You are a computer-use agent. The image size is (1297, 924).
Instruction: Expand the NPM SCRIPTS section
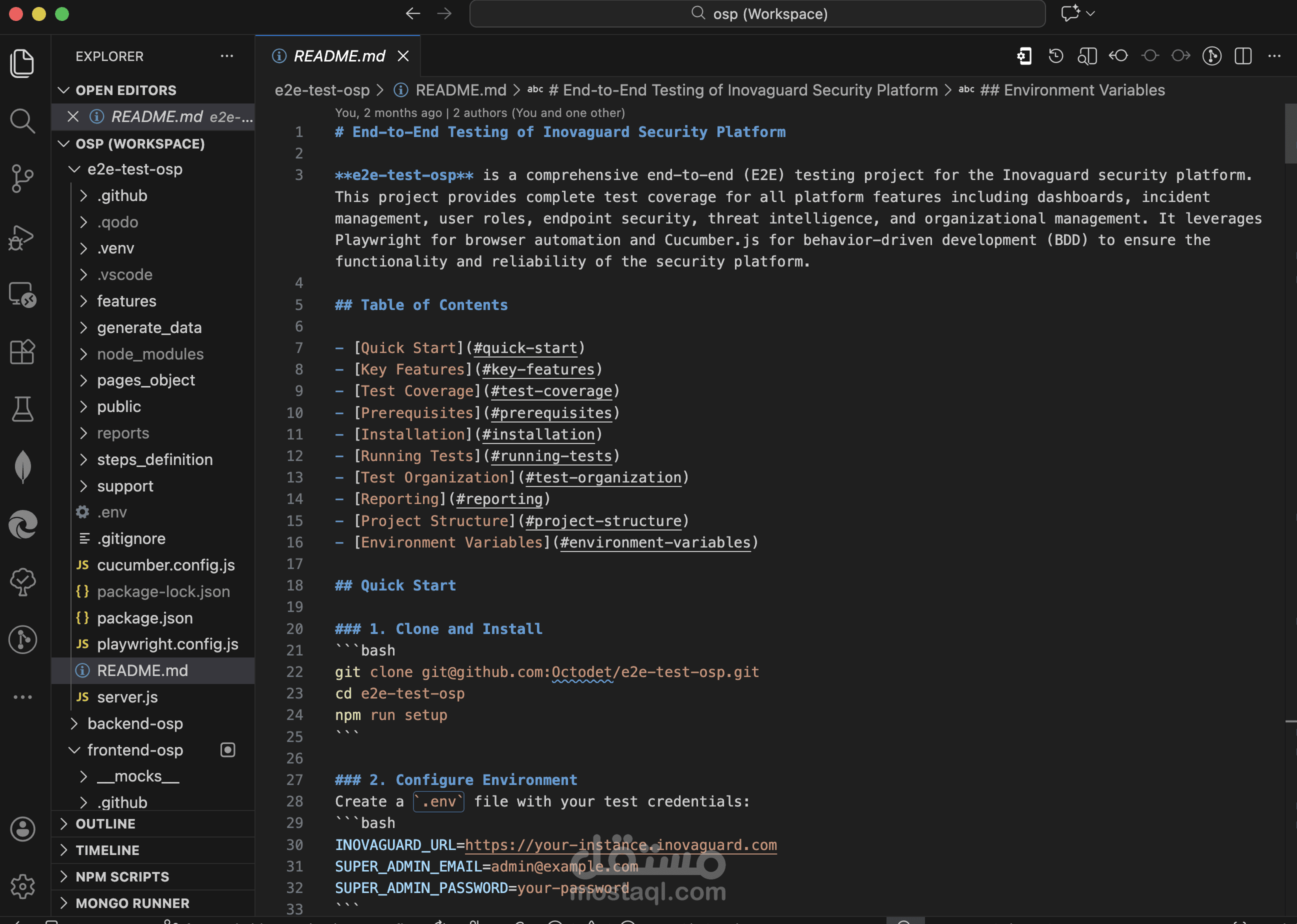(121, 876)
